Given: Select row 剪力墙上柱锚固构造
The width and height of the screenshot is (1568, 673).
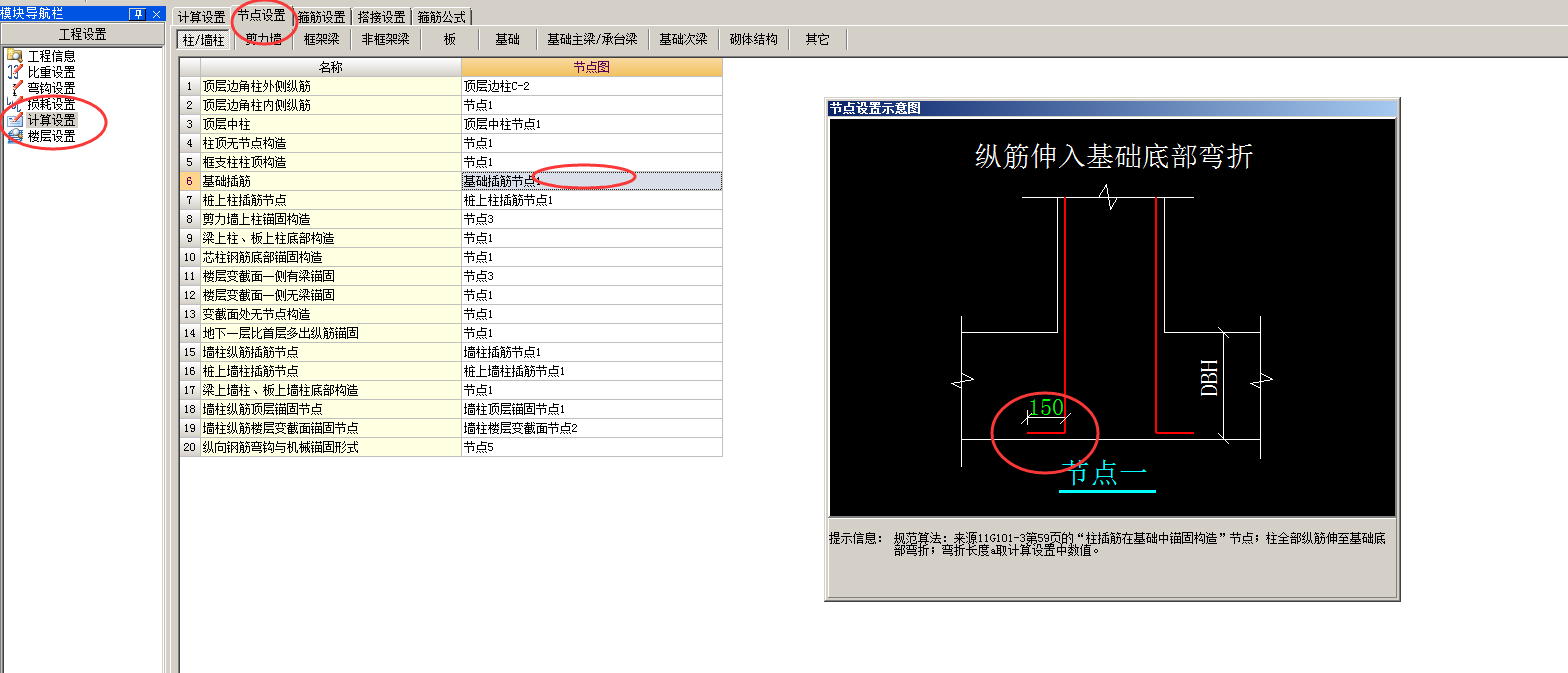Looking at the screenshot, I should point(331,219).
